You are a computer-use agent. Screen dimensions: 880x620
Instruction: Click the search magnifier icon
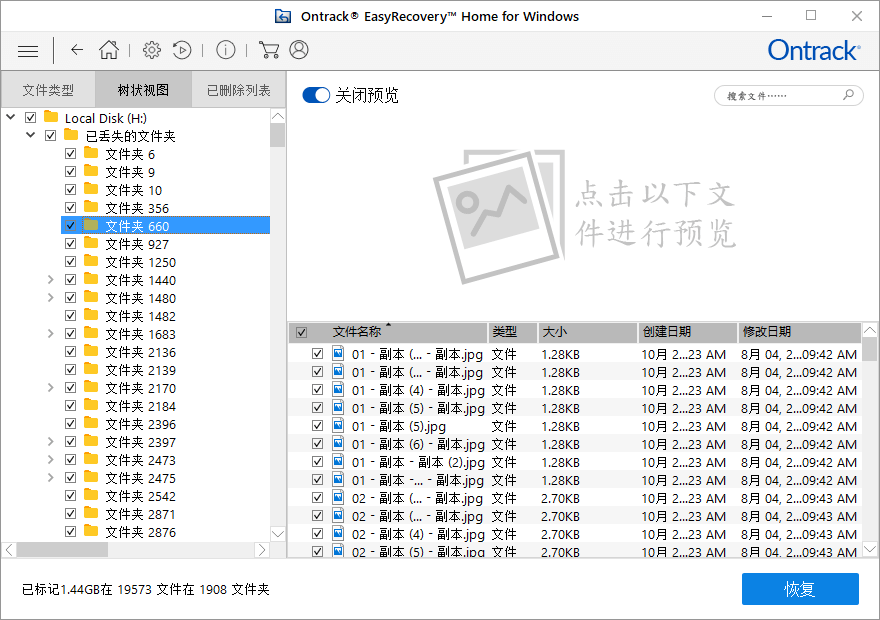[x=849, y=95]
